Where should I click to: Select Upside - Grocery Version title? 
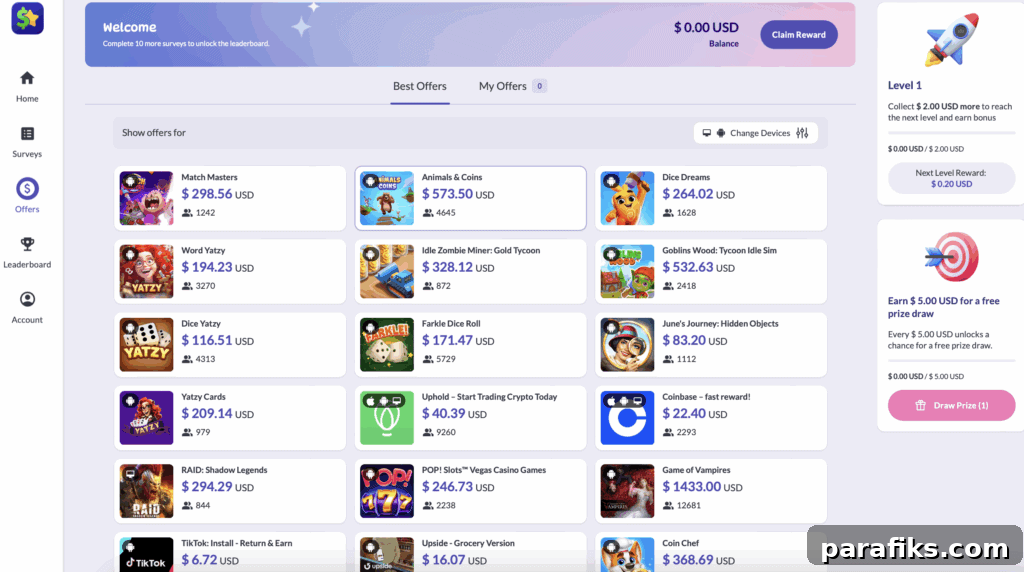[468, 543]
